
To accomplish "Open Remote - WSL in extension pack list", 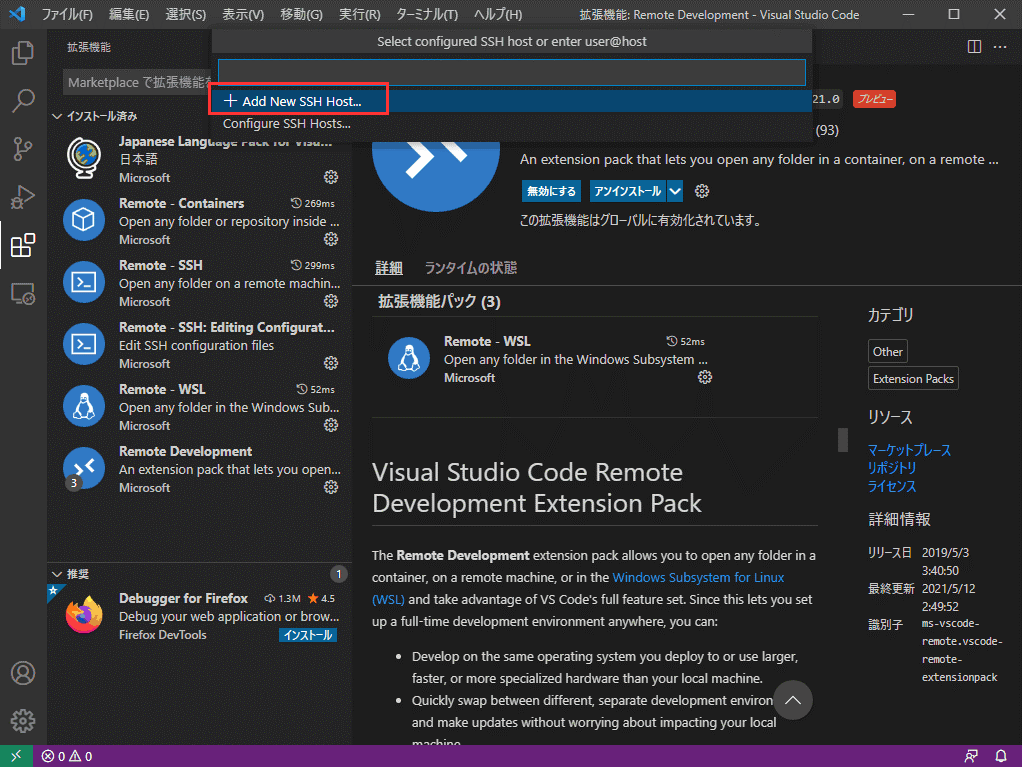I will (549, 358).
